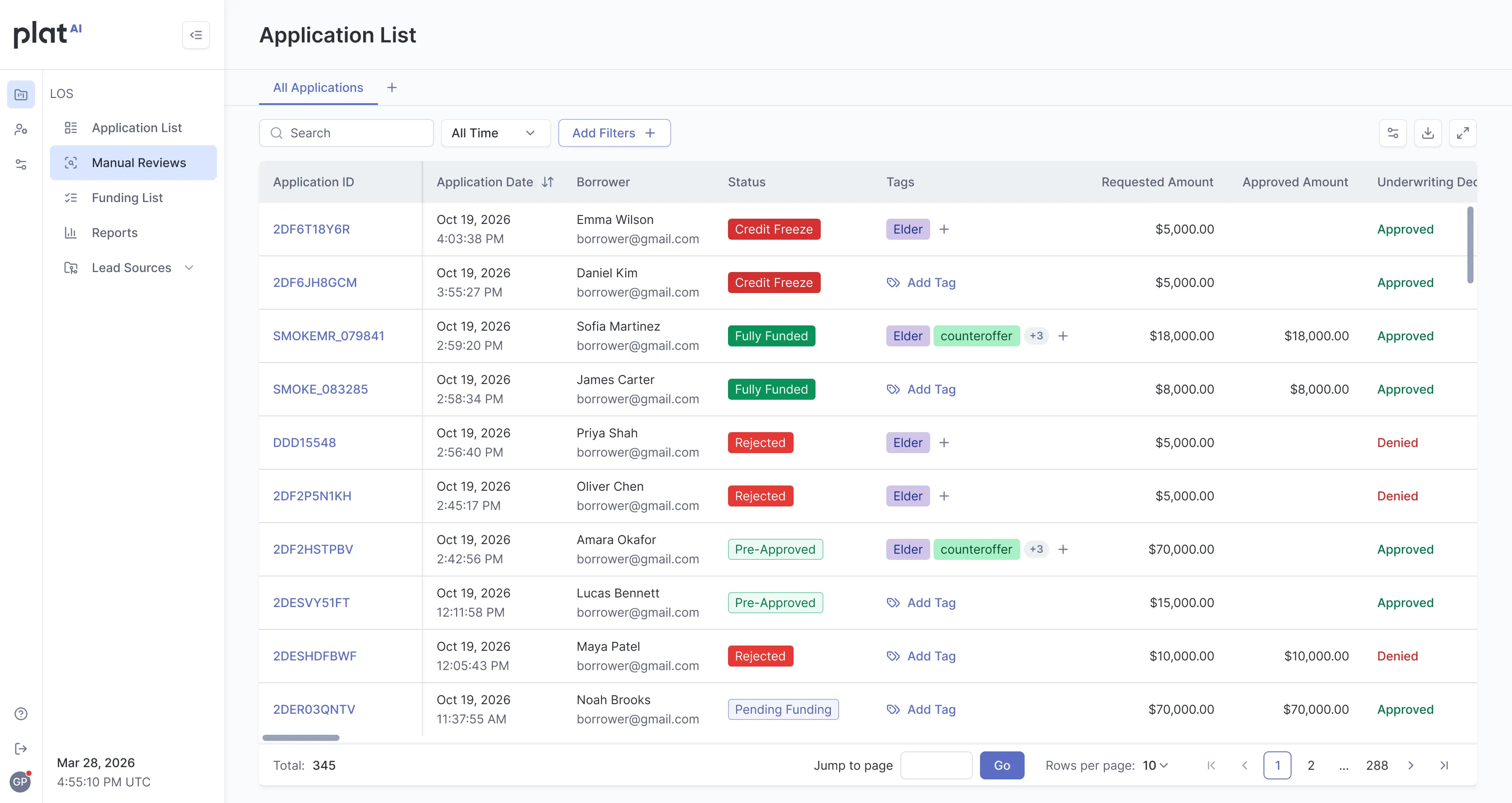The width and height of the screenshot is (1512, 803).
Task: Open Application List in sidebar
Action: pyautogui.click(x=133, y=128)
